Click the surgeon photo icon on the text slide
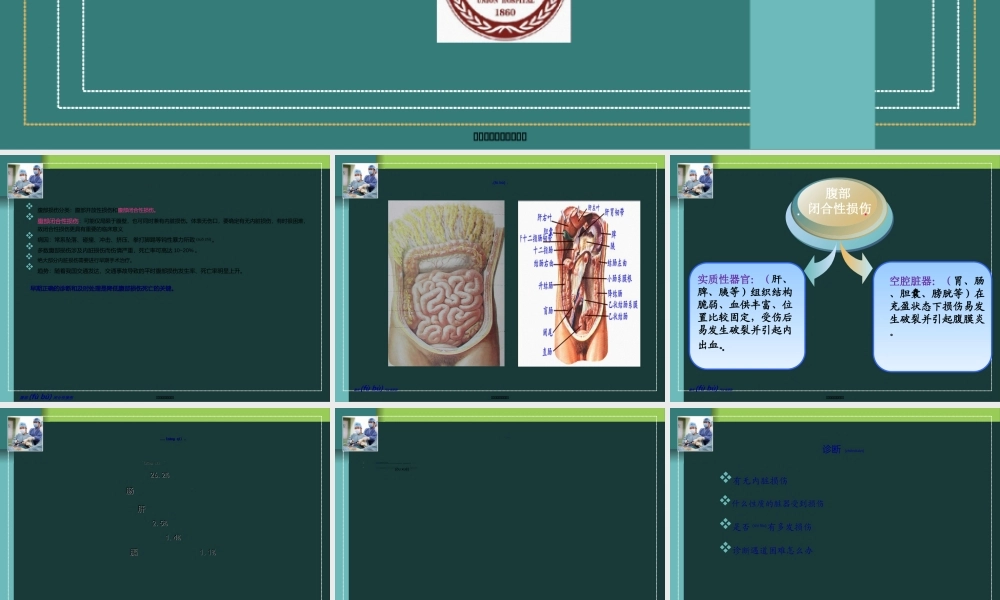This screenshot has width=1000, height=600. [x=25, y=181]
